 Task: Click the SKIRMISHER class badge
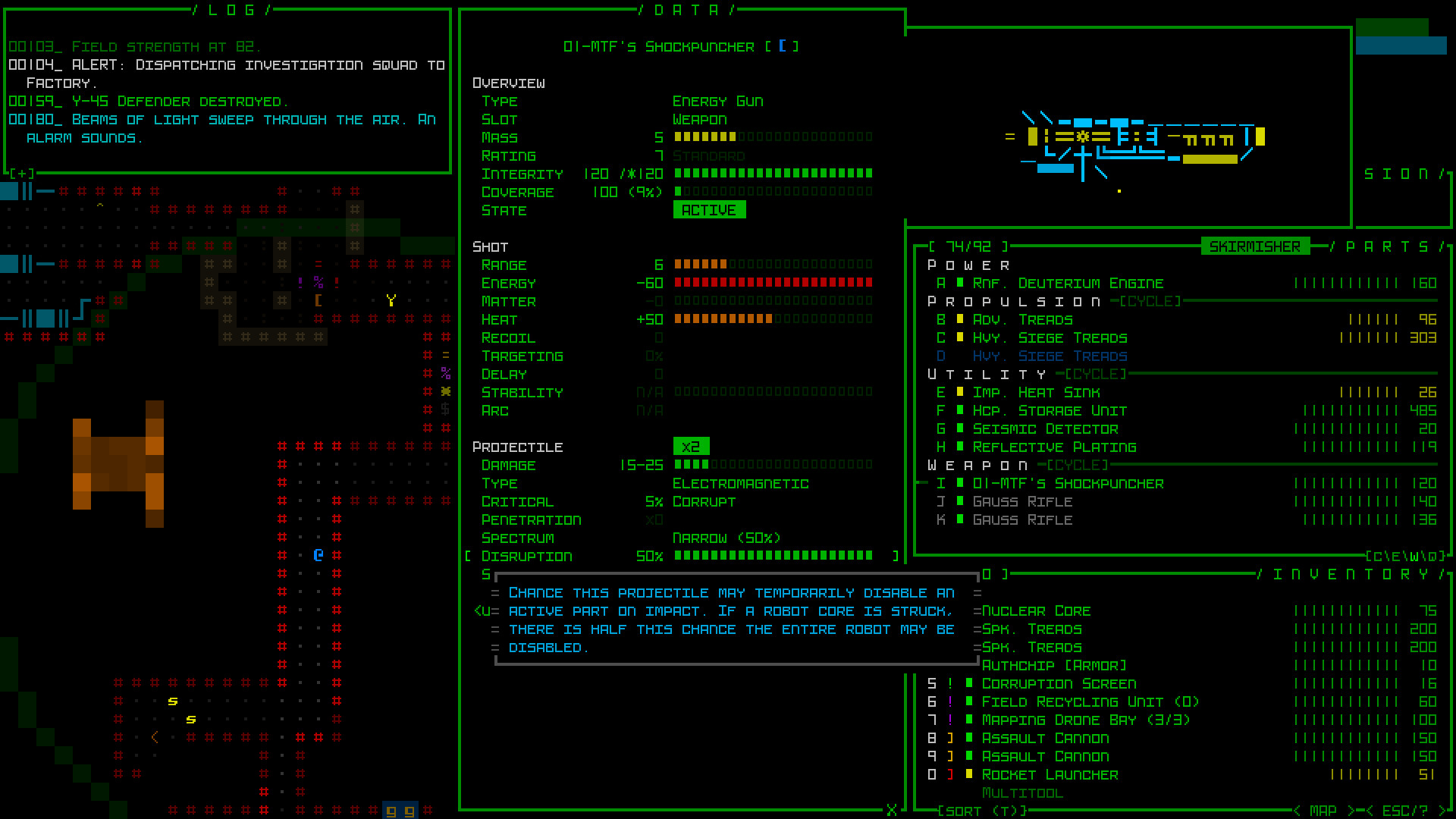(x=1255, y=245)
